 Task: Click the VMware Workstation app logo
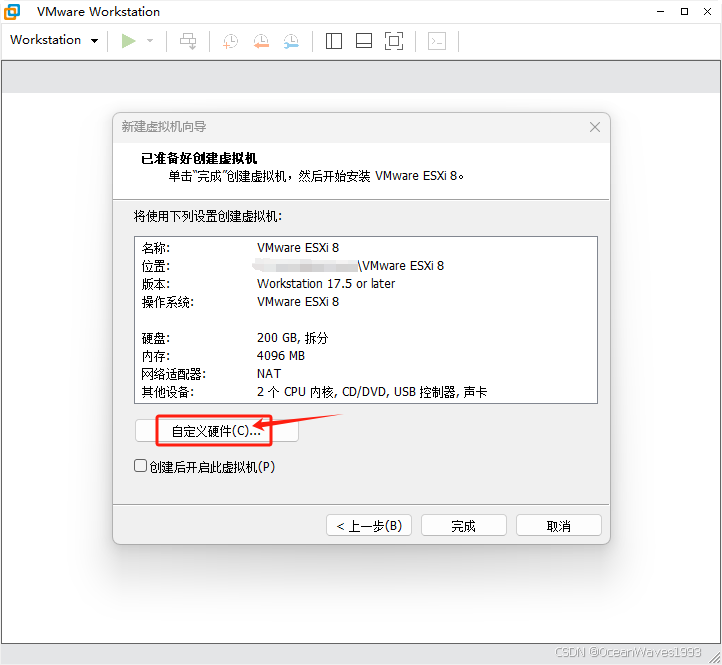(x=12, y=12)
